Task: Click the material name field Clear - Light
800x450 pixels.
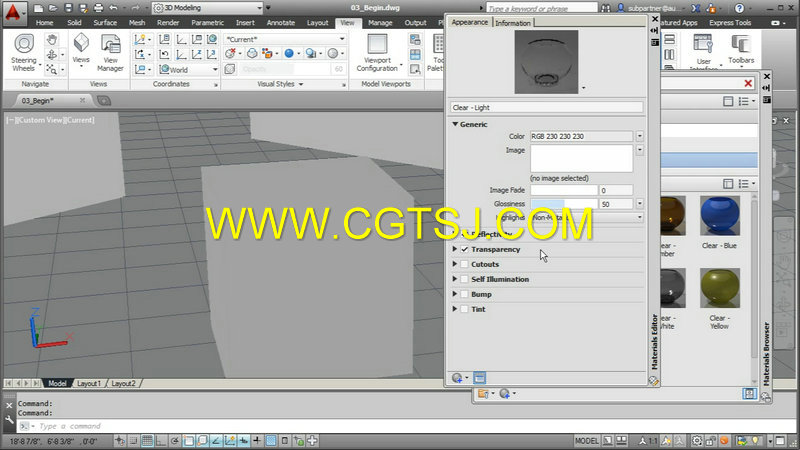Action: pyautogui.click(x=546, y=108)
